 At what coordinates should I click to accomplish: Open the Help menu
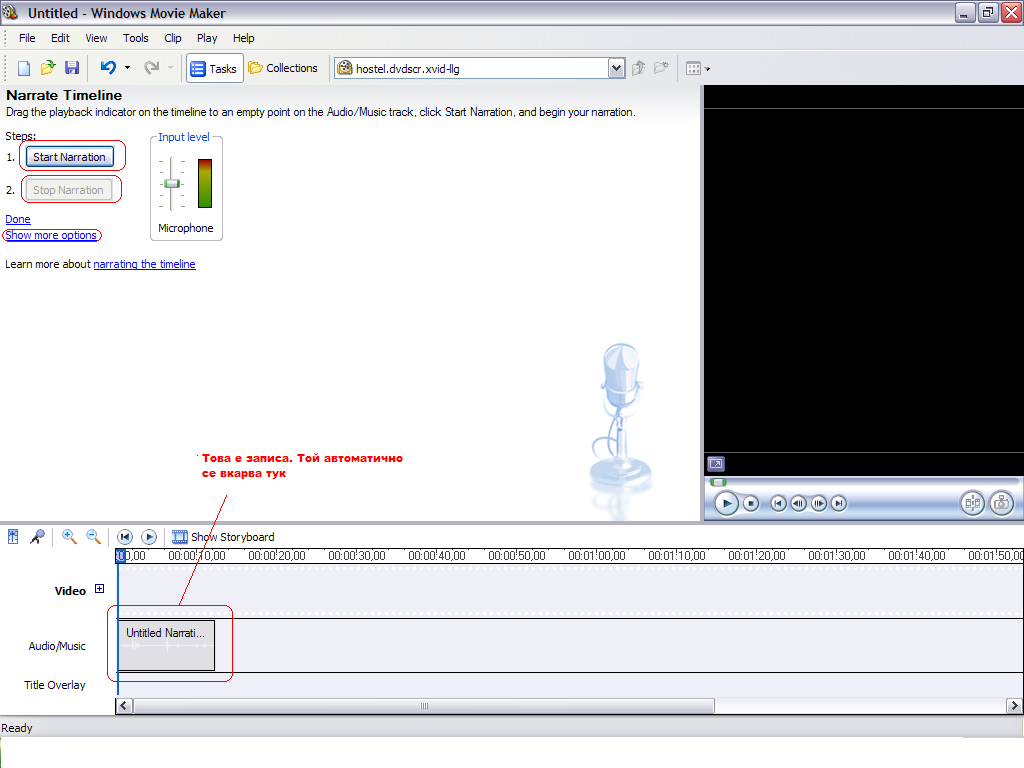pos(244,38)
